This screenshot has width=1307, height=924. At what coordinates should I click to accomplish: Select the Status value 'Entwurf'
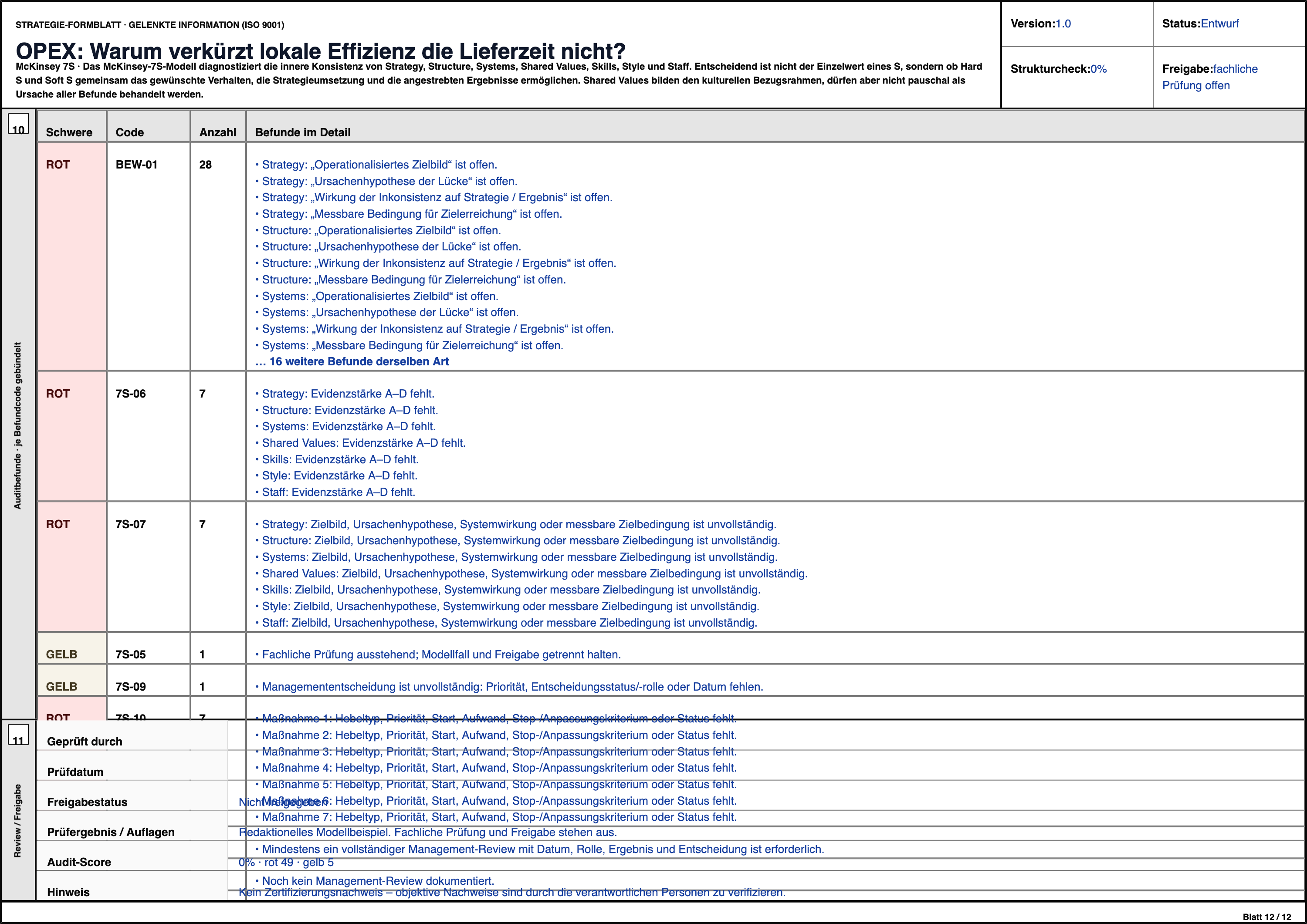pos(1219,24)
